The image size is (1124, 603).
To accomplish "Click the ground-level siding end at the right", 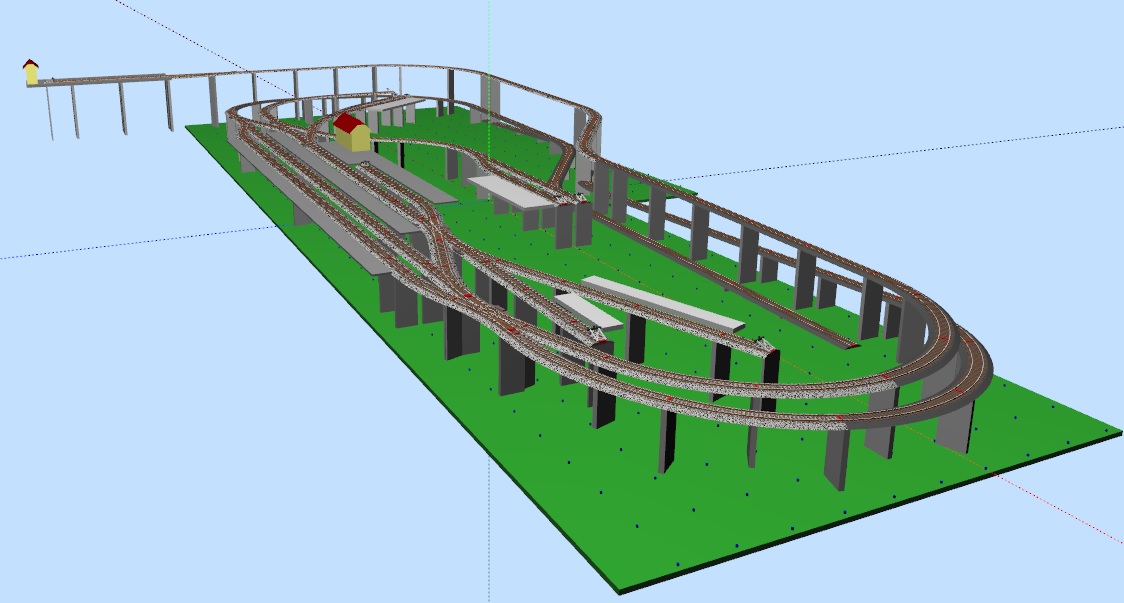I will pyautogui.click(x=848, y=343).
